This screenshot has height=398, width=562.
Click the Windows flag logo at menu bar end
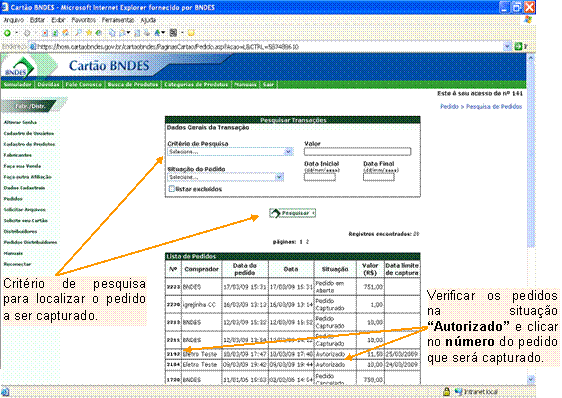[527, 20]
